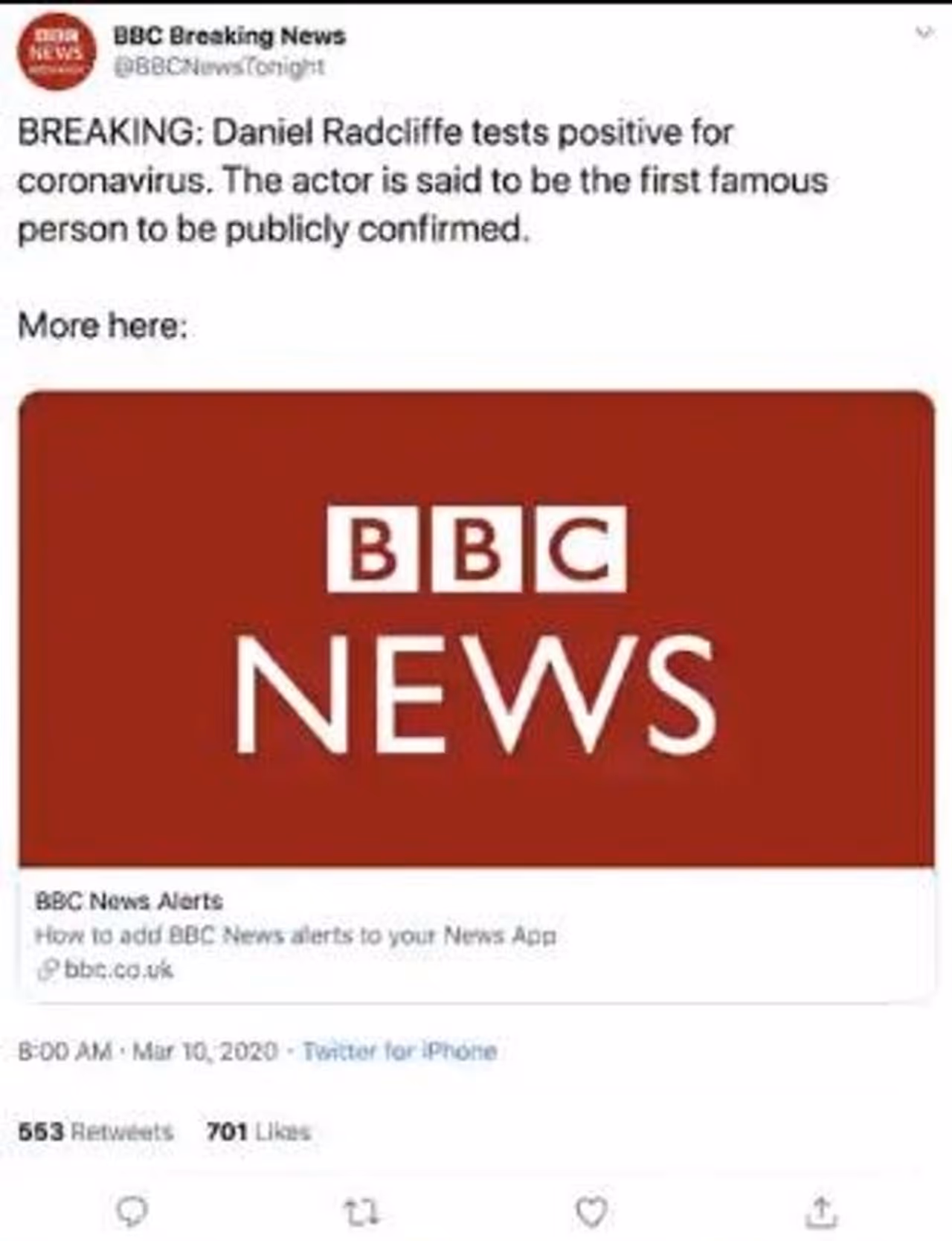
Task: Open the large BBC News card image
Action: (x=476, y=628)
